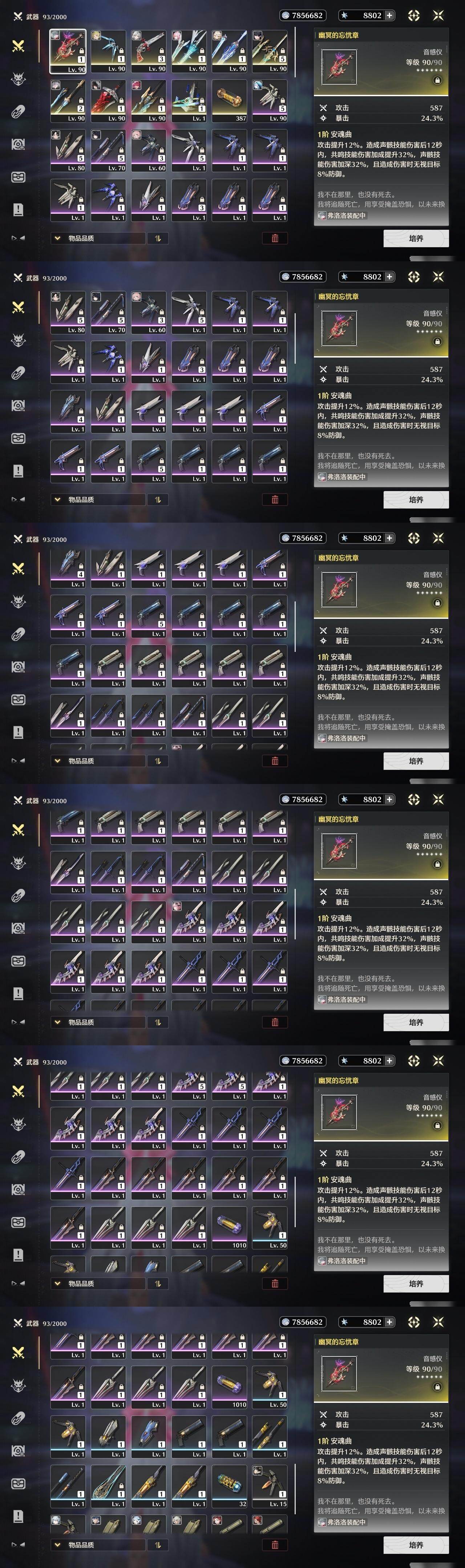The image size is (465, 1568).
Task: Click the red trash delete icon in the topmost panel
Action: tap(275, 238)
